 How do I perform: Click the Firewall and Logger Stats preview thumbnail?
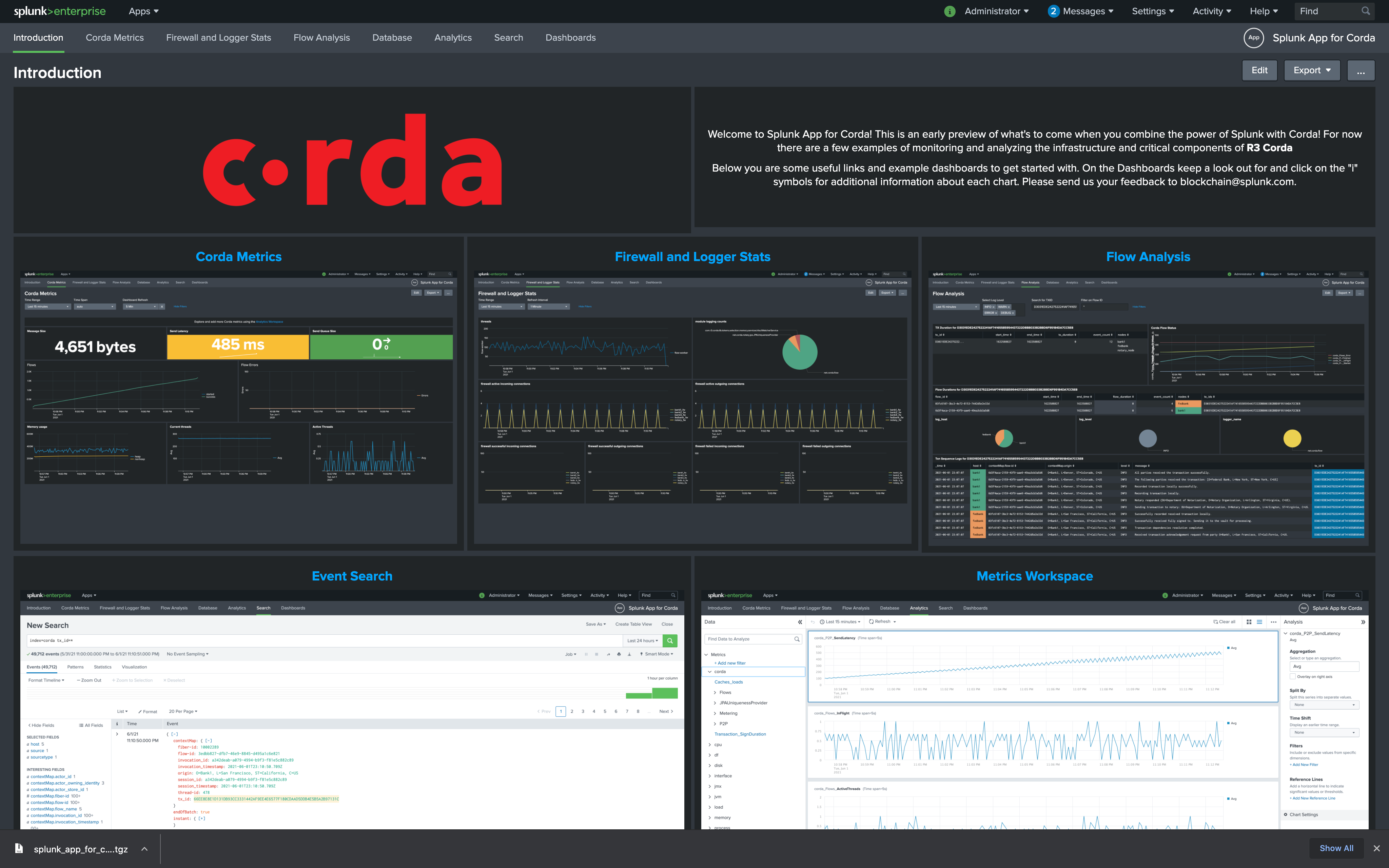coord(692,407)
